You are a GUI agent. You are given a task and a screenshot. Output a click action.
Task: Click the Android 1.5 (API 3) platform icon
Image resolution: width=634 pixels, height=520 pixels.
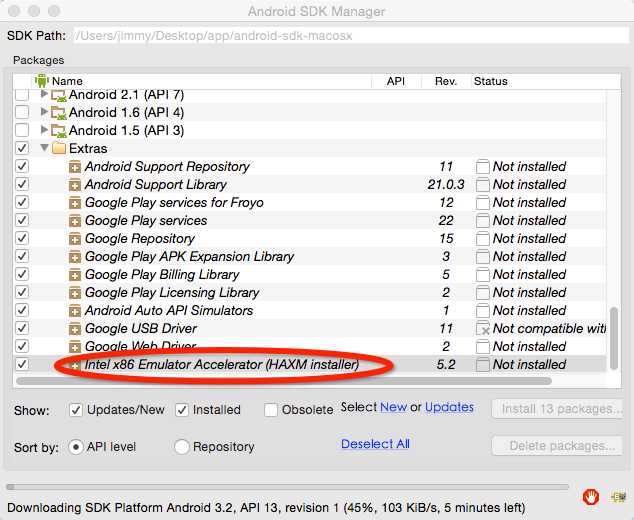59,131
